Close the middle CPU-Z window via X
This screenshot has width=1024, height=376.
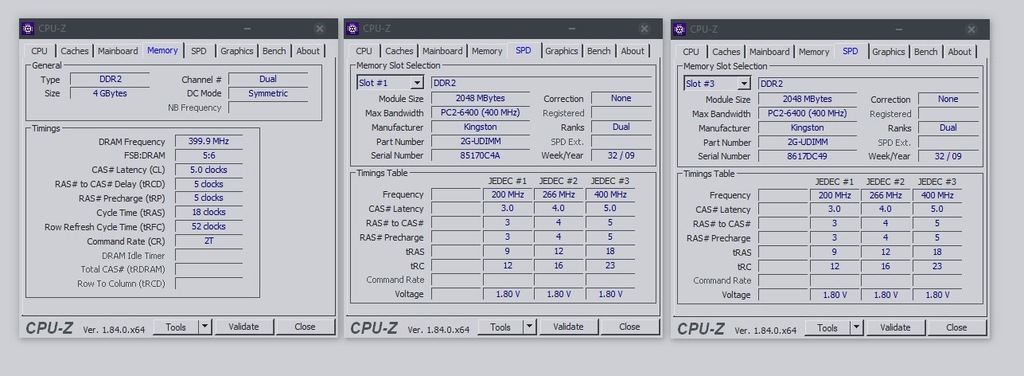(644, 29)
